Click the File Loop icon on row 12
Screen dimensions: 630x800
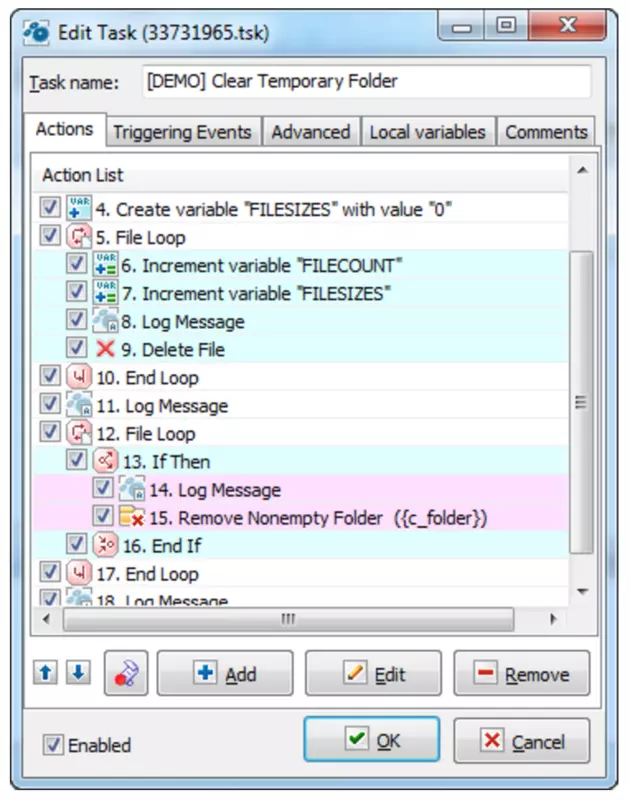tap(79, 433)
